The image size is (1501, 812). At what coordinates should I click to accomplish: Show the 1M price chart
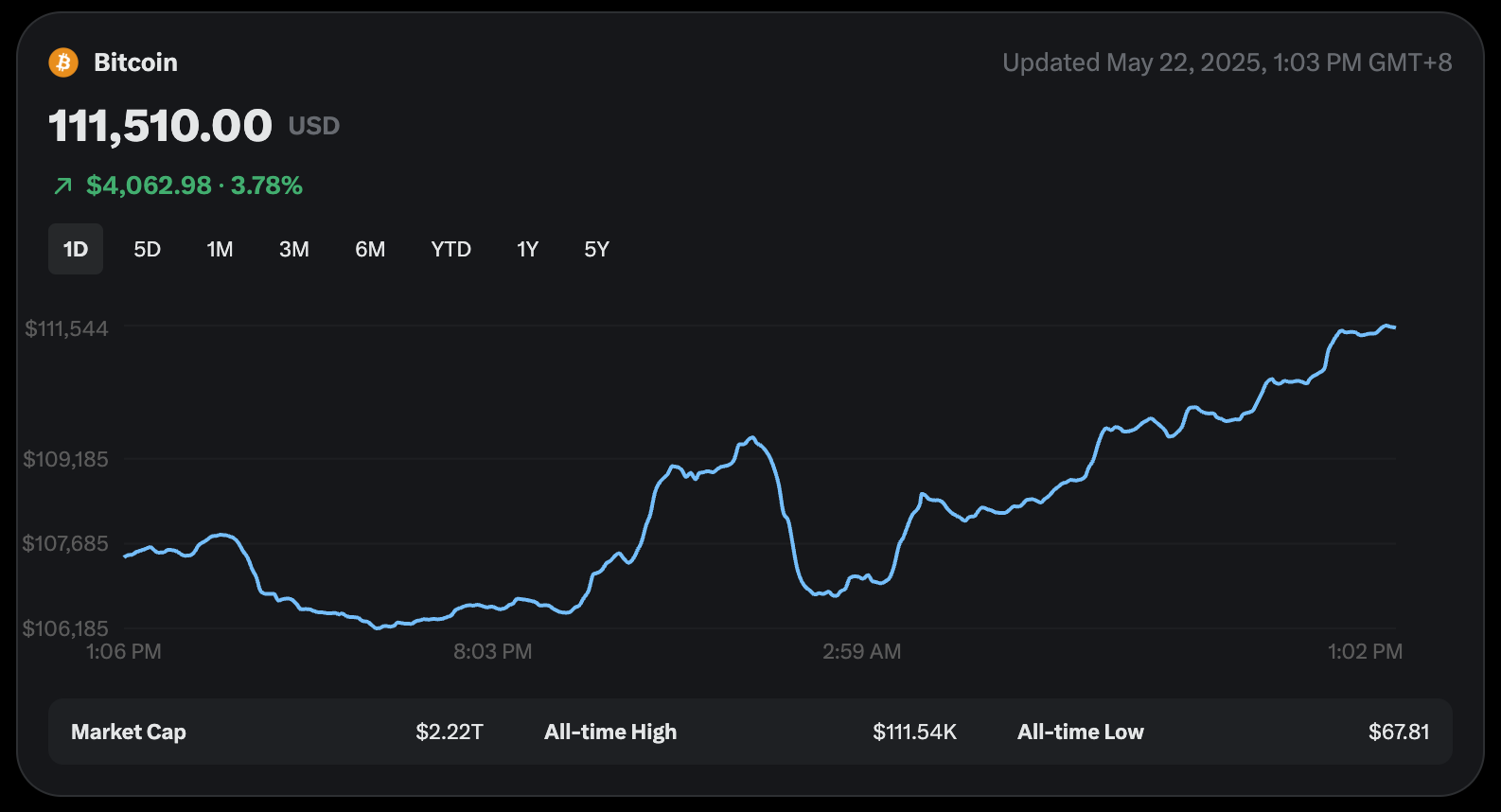tap(220, 249)
